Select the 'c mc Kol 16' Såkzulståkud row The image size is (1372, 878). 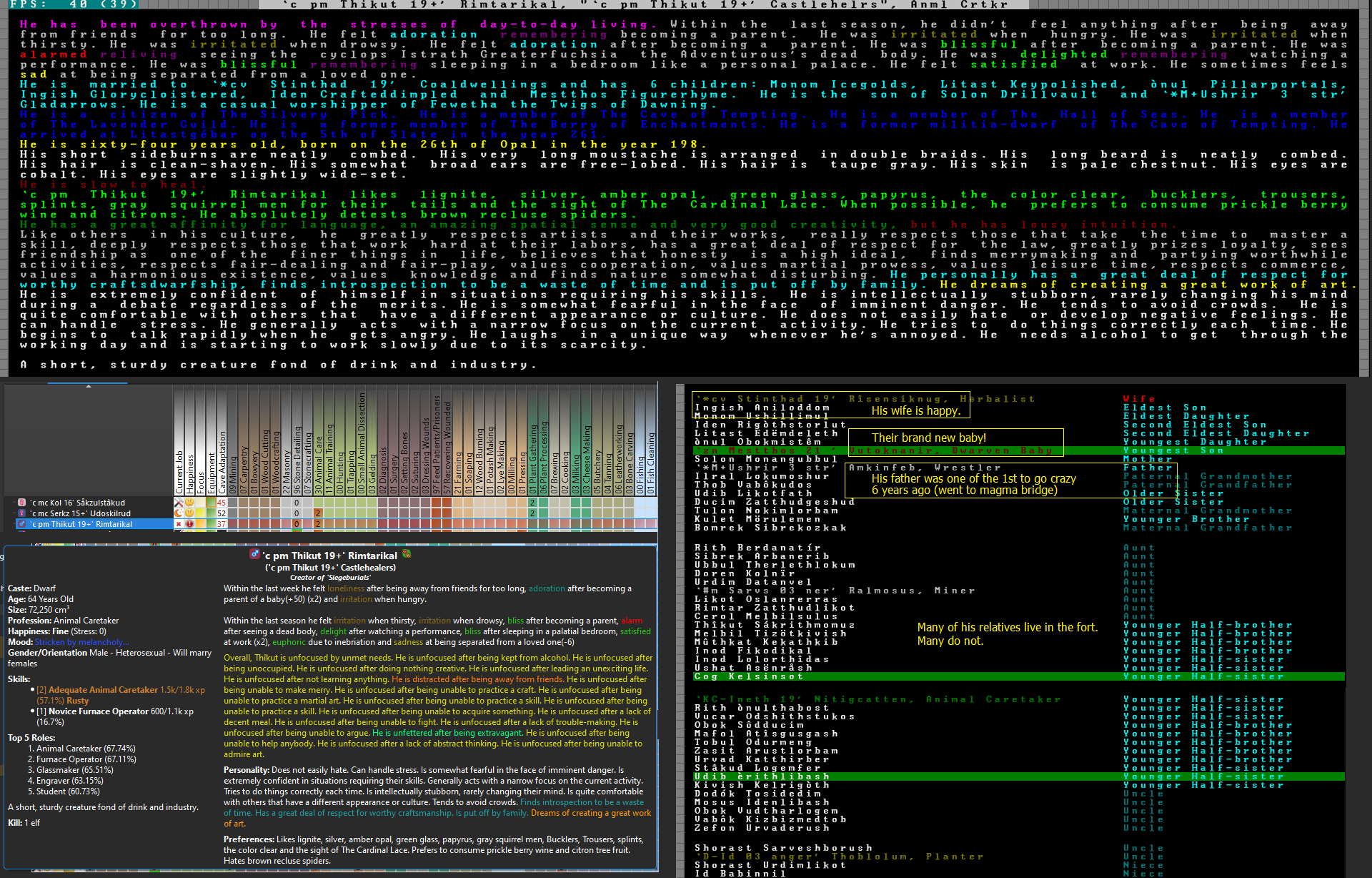click(x=77, y=503)
